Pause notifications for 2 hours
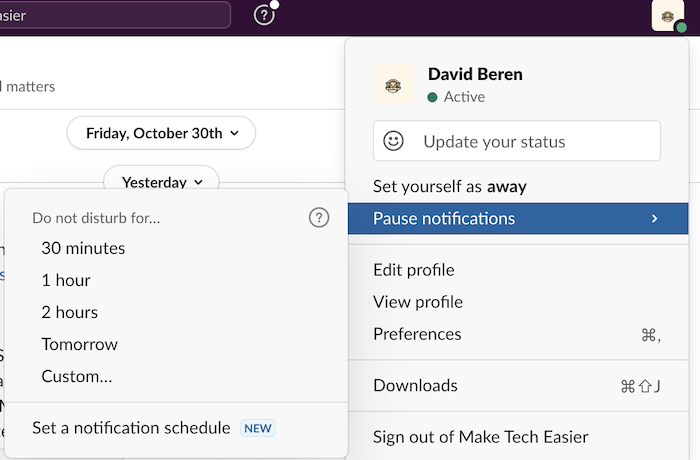Screen dimensions: 700x460 pos(176,312)
